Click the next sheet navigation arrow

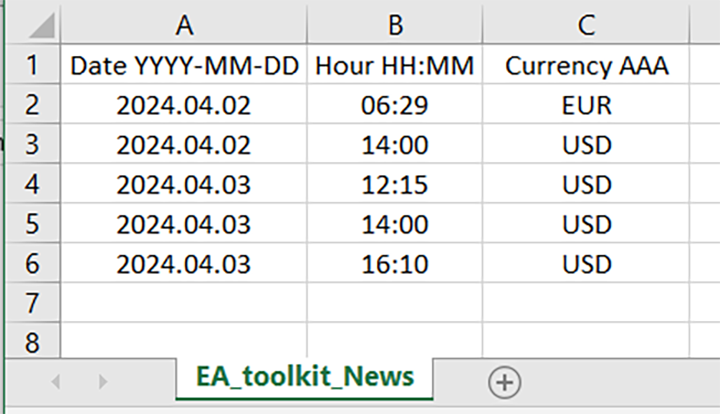[x=102, y=381]
